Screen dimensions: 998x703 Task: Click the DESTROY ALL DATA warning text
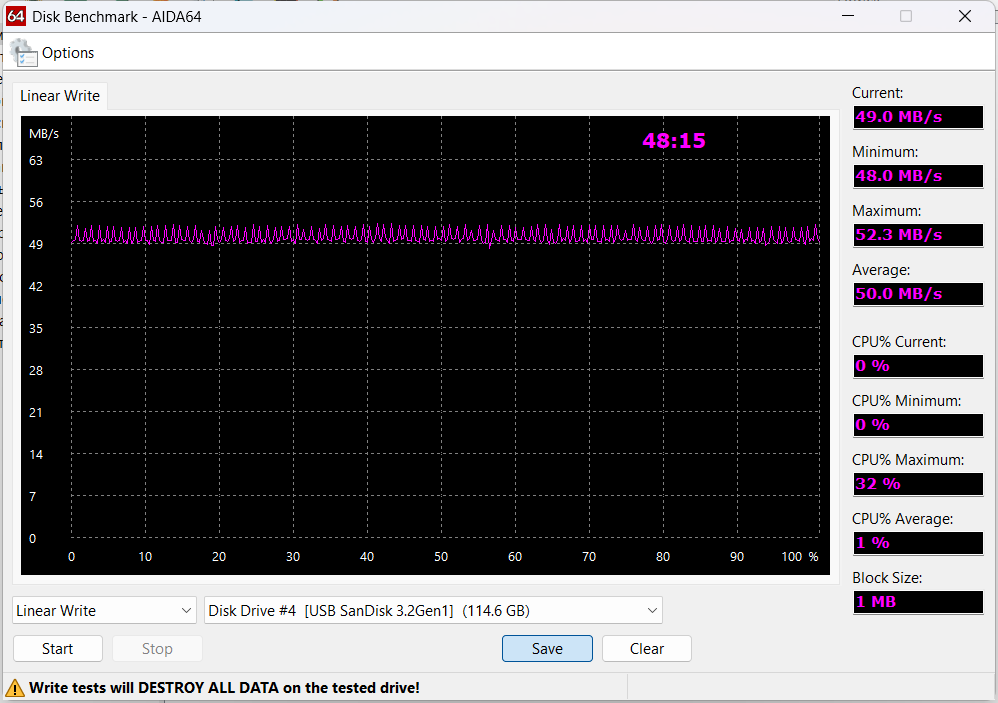coord(224,688)
